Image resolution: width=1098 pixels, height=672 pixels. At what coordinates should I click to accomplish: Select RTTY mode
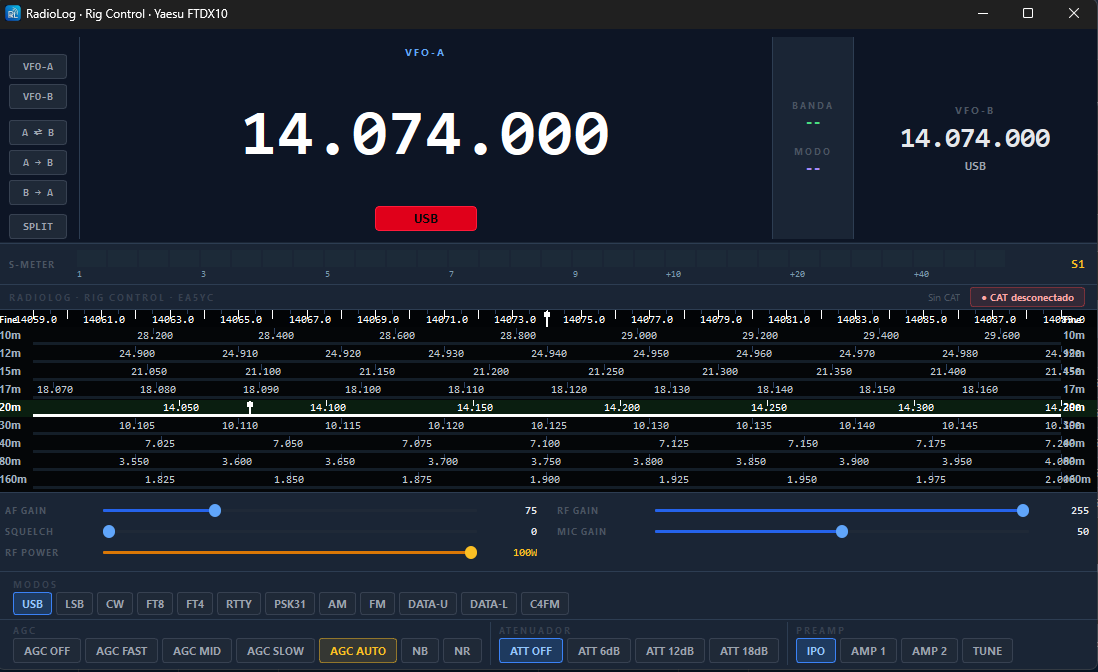[239, 603]
